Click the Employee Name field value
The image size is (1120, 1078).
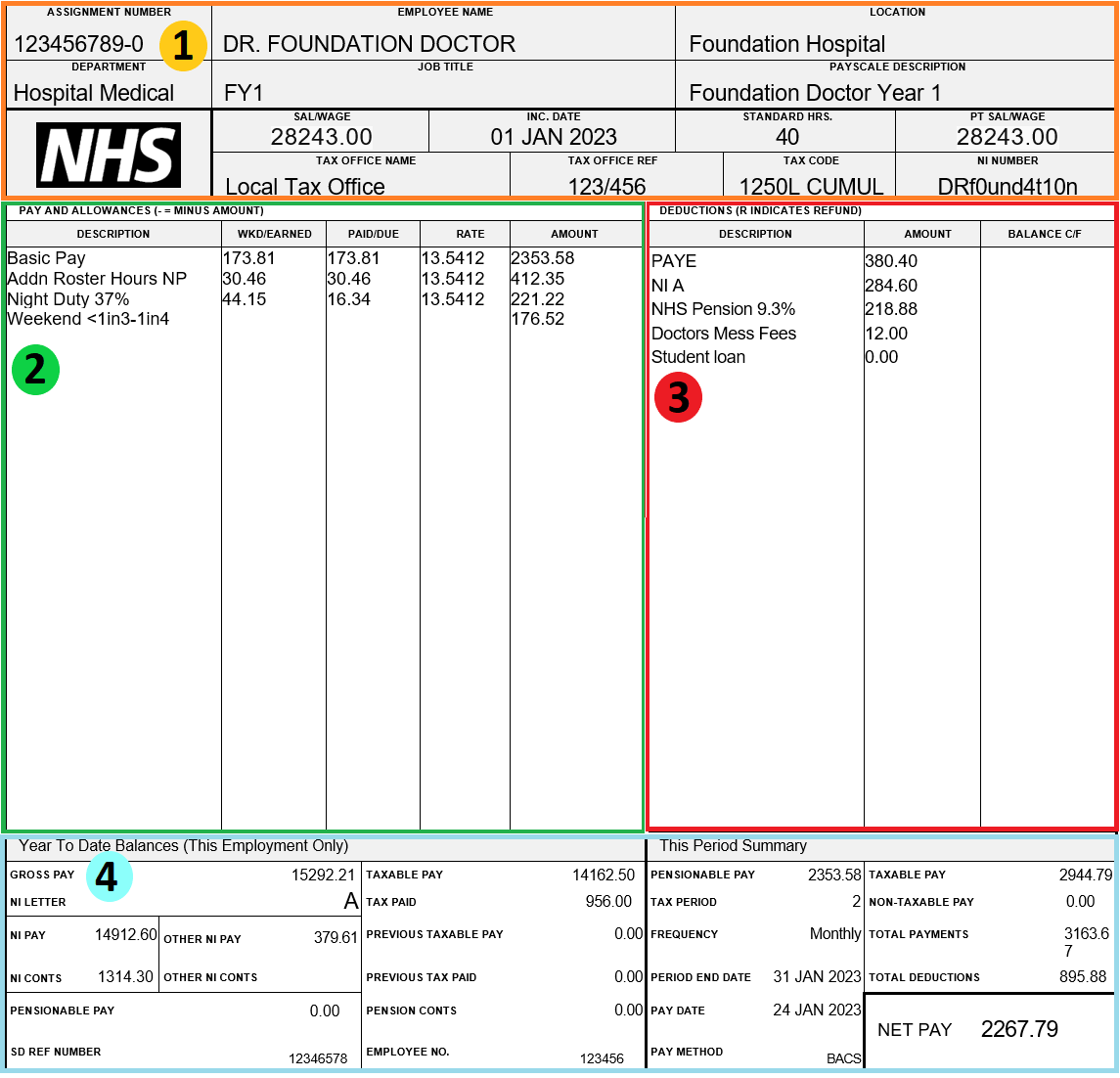(x=369, y=44)
